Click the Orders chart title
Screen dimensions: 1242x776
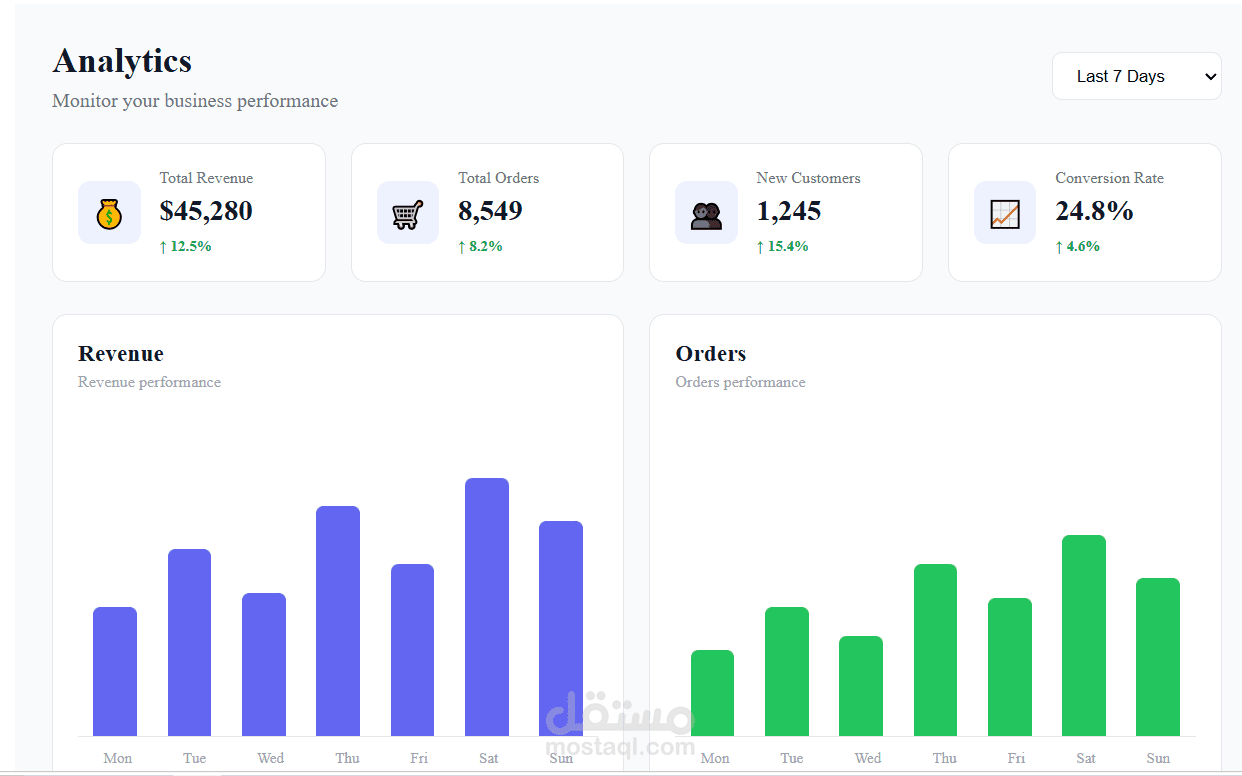click(x=711, y=354)
